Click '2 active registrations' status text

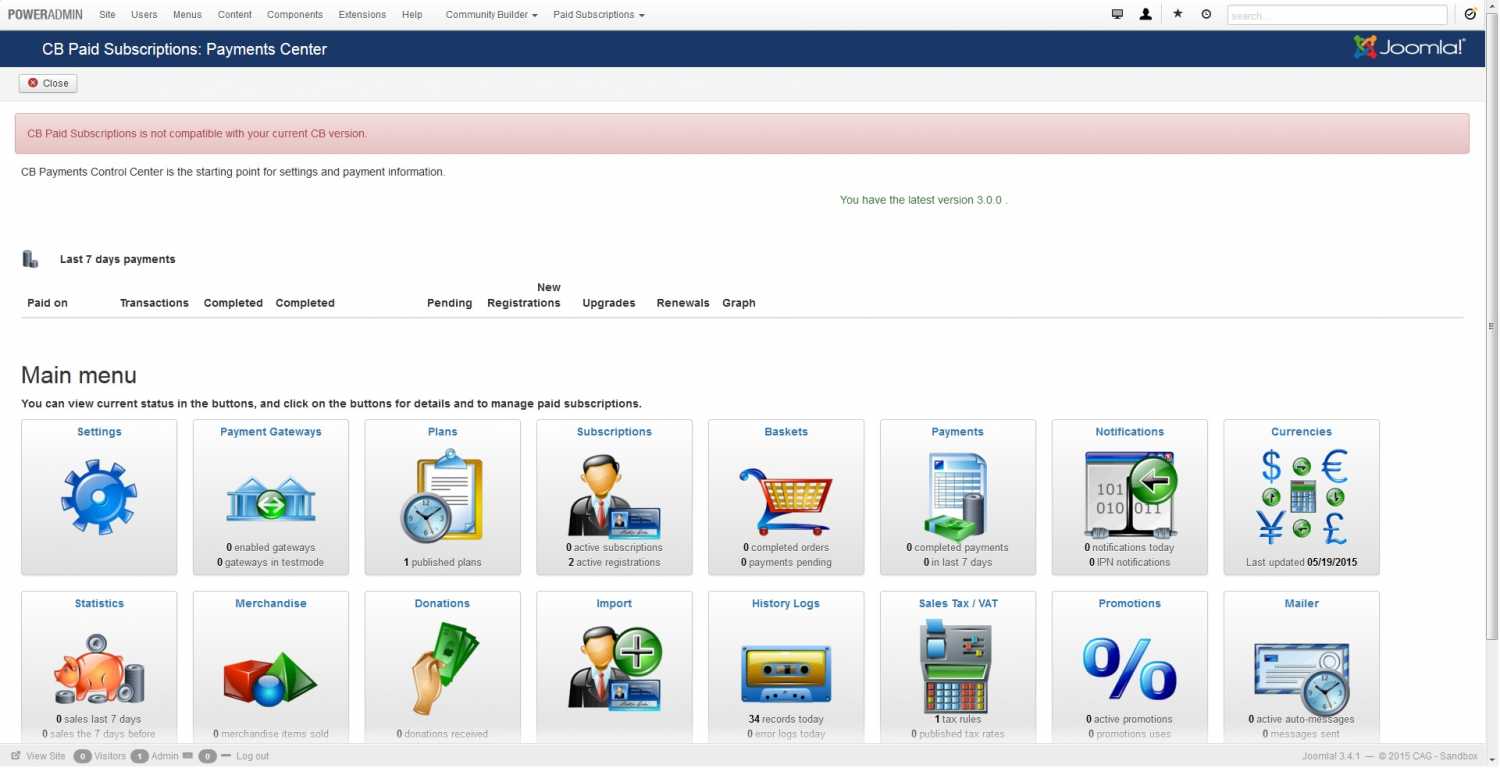click(614, 563)
